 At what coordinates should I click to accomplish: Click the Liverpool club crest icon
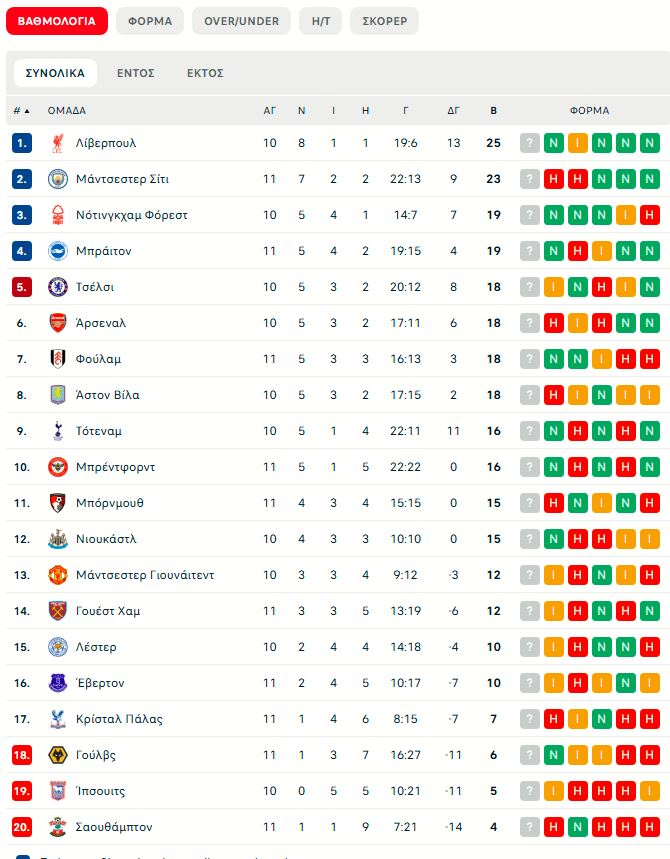coord(57,143)
